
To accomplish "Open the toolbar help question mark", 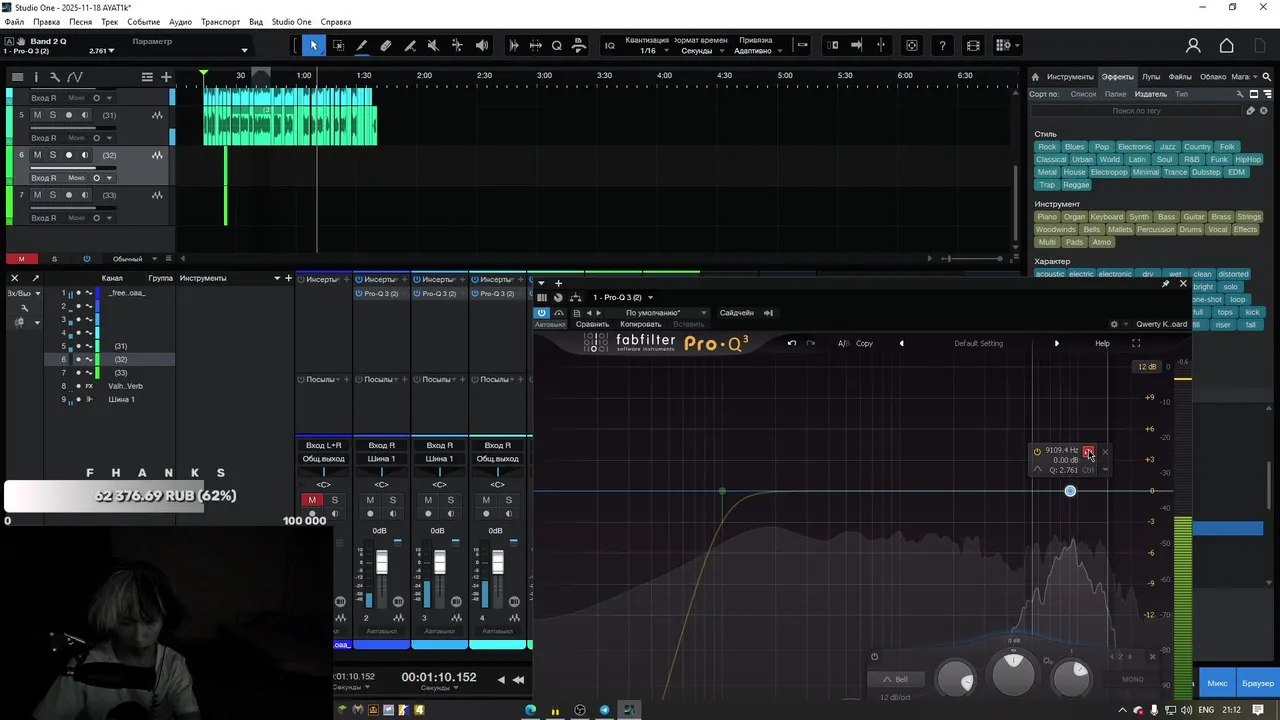I will (x=942, y=45).
